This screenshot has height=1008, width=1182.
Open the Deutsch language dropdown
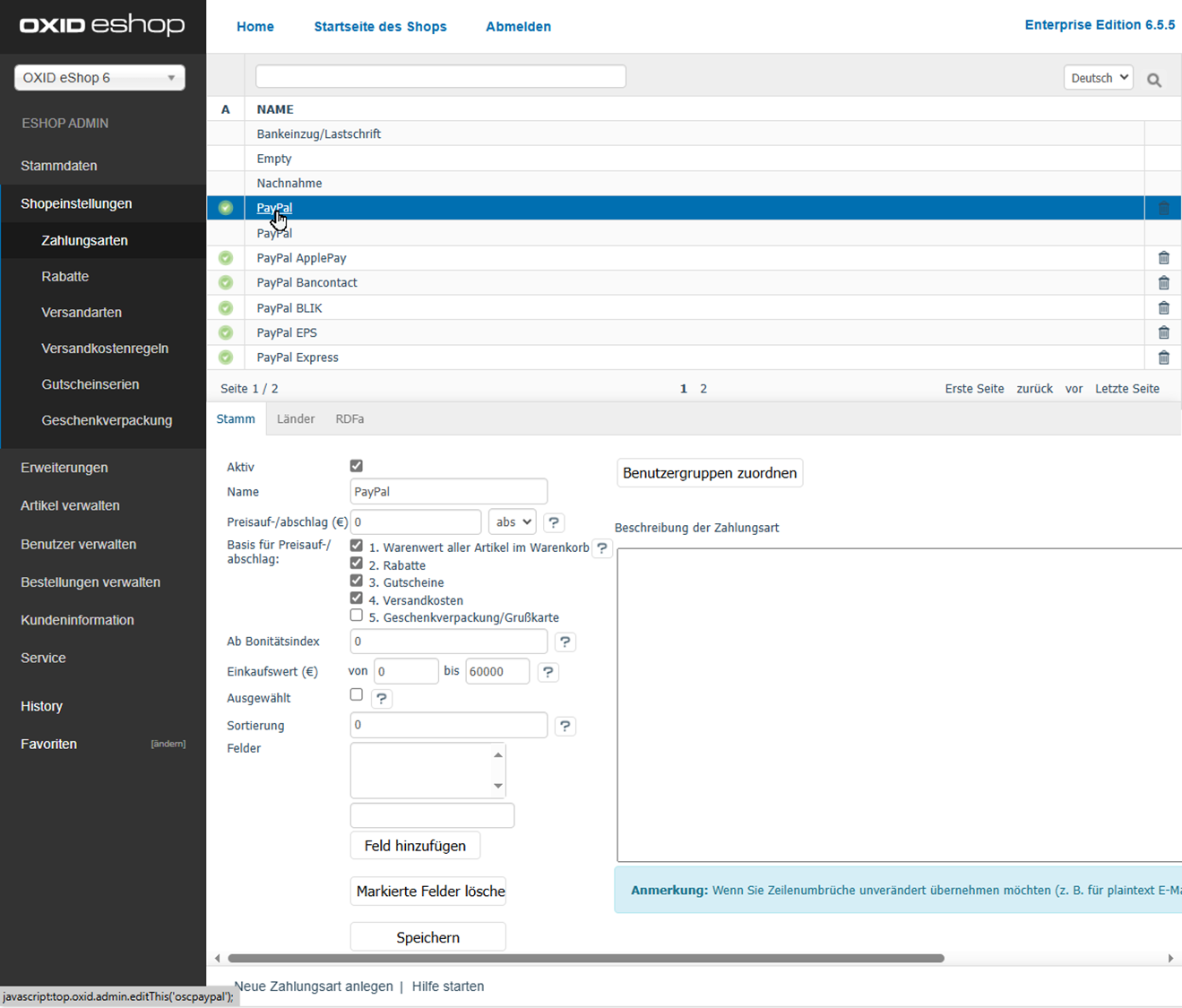pos(1098,78)
